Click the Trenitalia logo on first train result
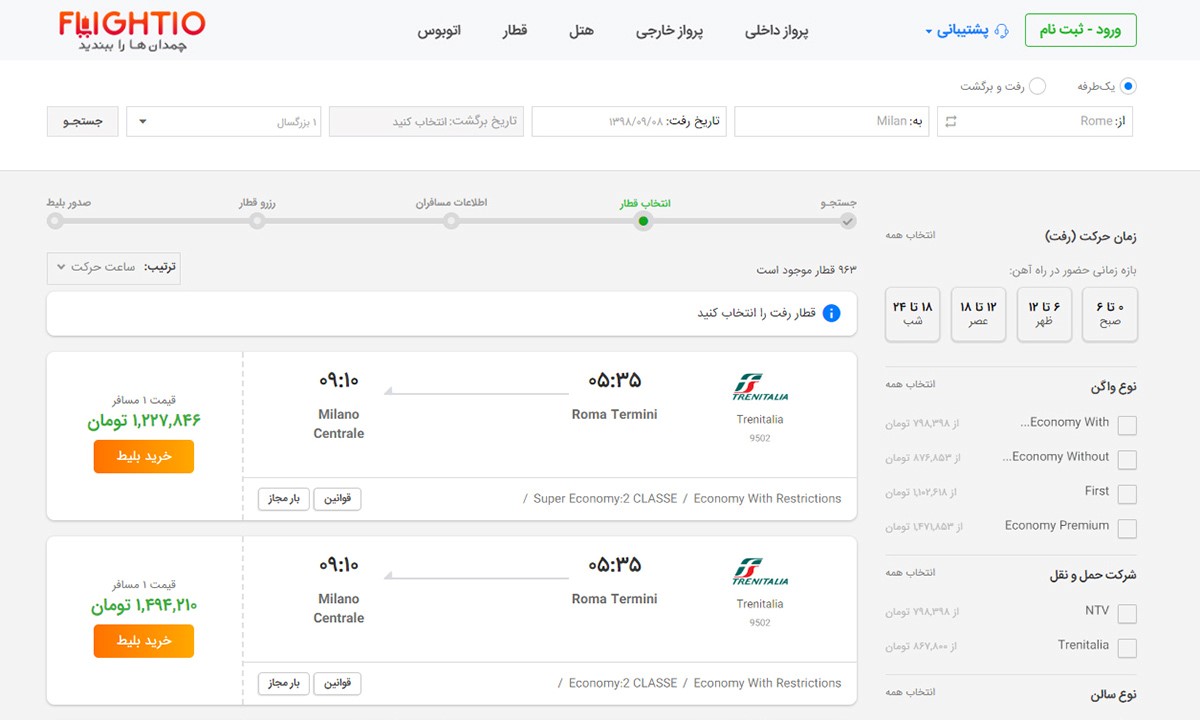 click(760, 387)
